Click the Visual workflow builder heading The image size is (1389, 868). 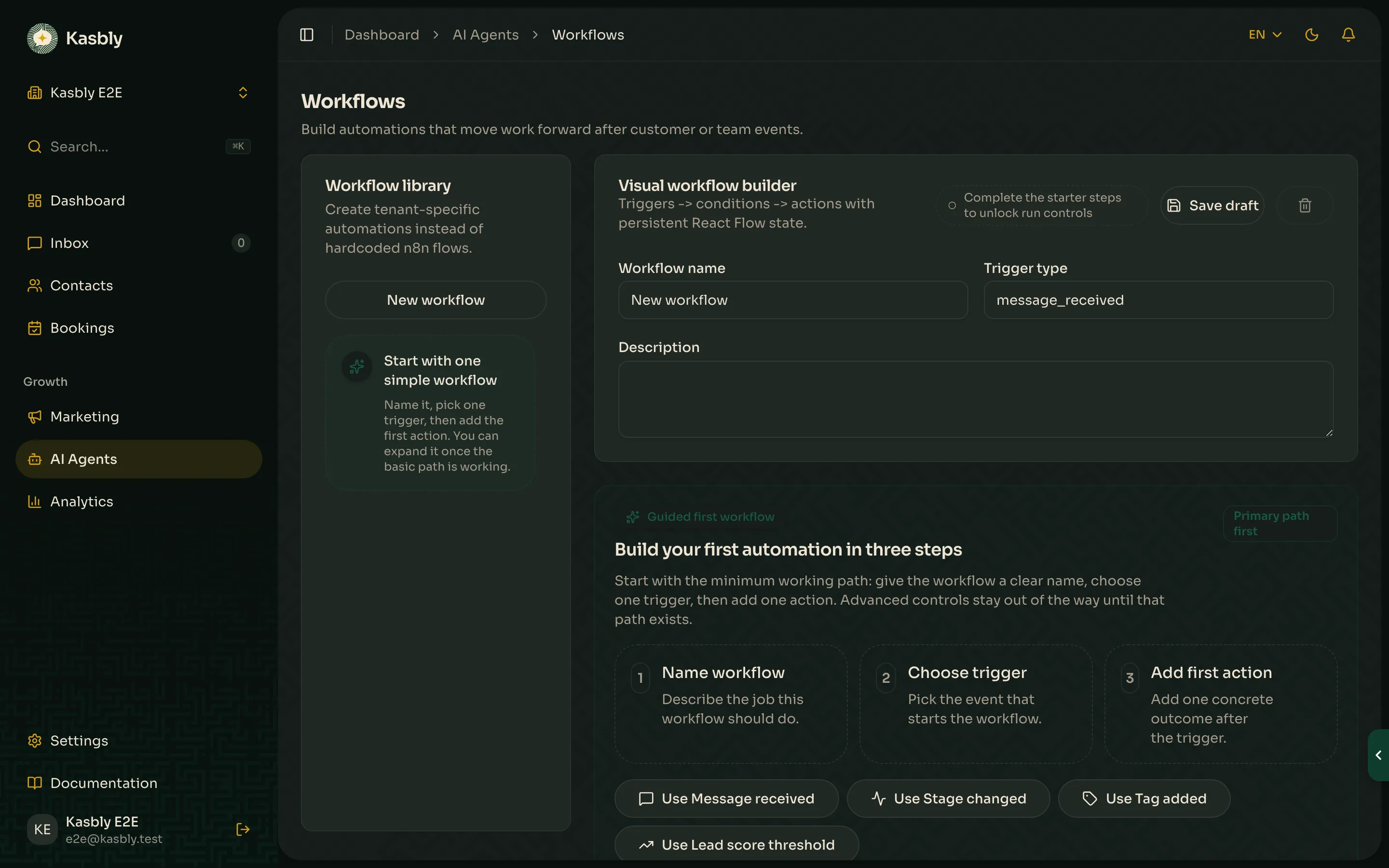(x=707, y=186)
